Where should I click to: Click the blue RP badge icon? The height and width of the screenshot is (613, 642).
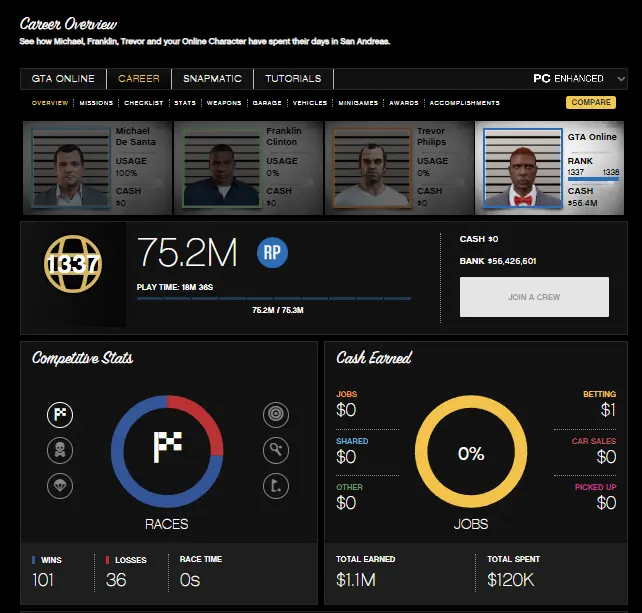[271, 254]
